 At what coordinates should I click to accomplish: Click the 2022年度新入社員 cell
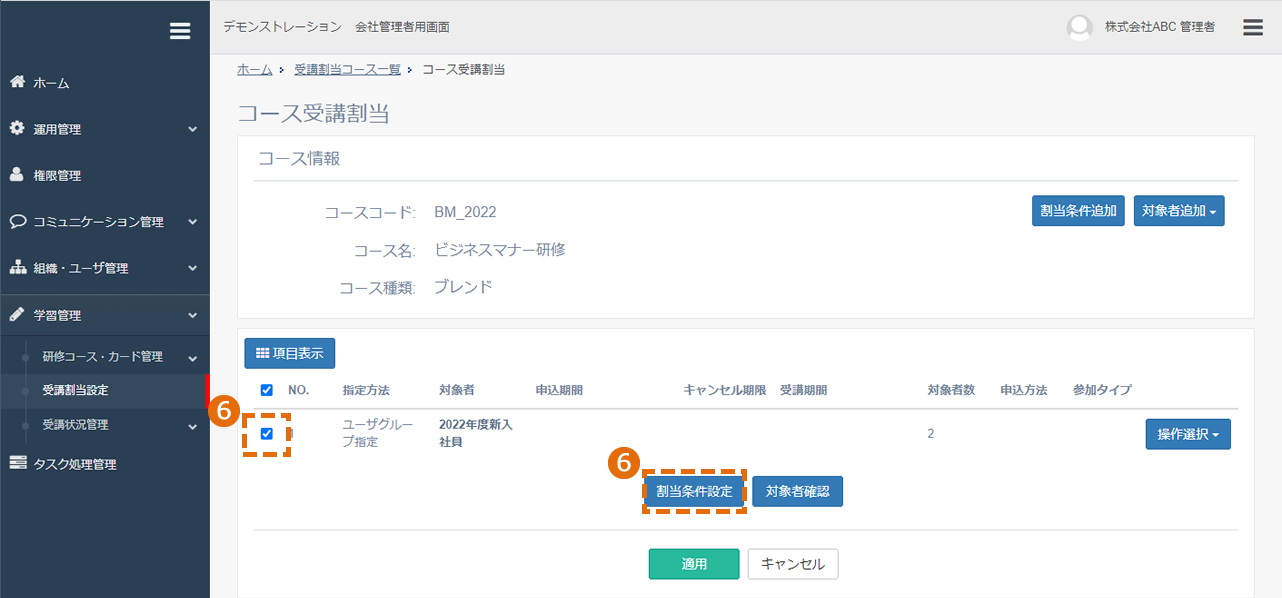tap(476, 433)
